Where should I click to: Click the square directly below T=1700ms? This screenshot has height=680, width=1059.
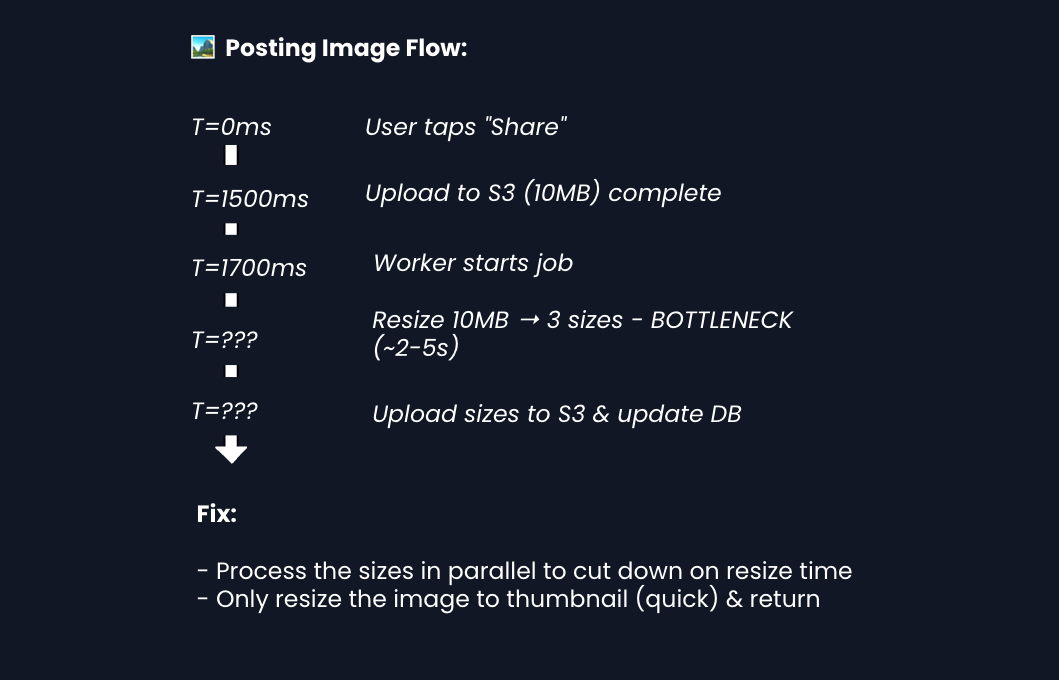(x=231, y=300)
